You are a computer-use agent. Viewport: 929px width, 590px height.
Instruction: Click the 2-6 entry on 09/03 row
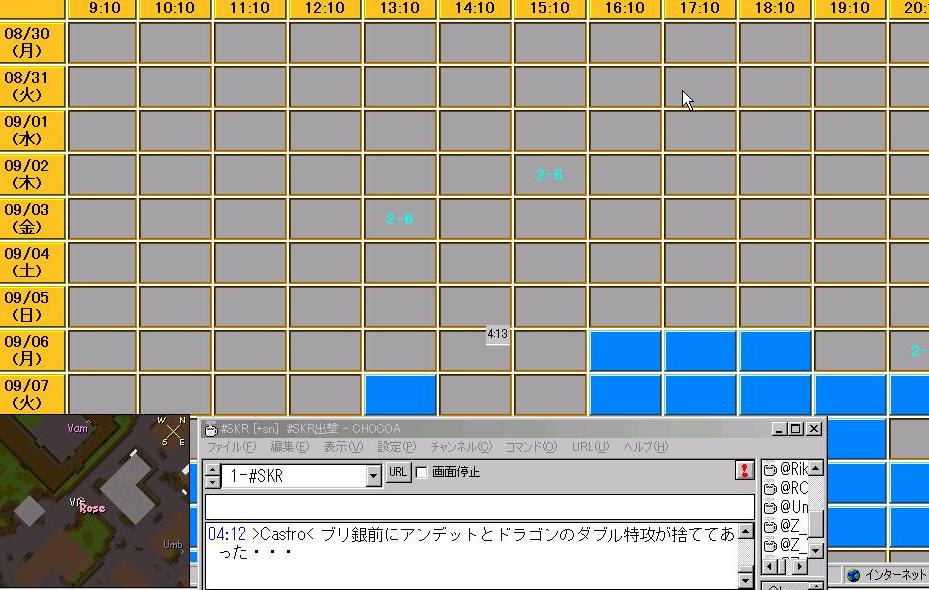(399, 219)
